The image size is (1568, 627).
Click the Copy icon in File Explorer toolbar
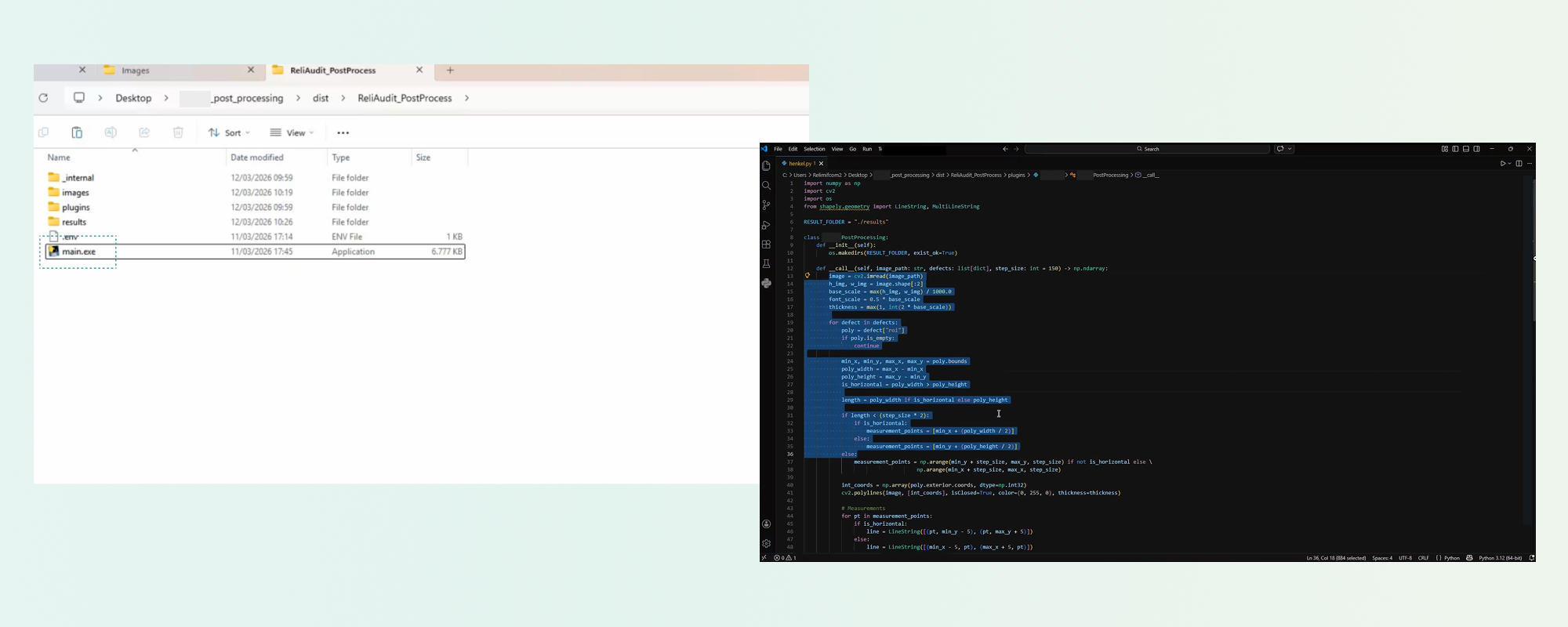coord(44,132)
